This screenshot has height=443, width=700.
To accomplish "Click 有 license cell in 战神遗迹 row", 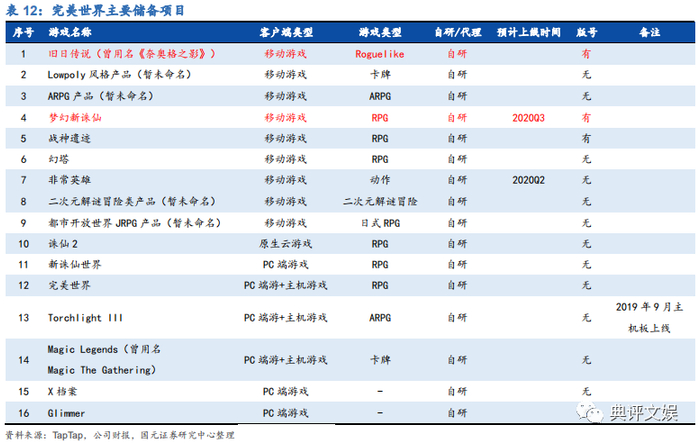I will [586, 138].
